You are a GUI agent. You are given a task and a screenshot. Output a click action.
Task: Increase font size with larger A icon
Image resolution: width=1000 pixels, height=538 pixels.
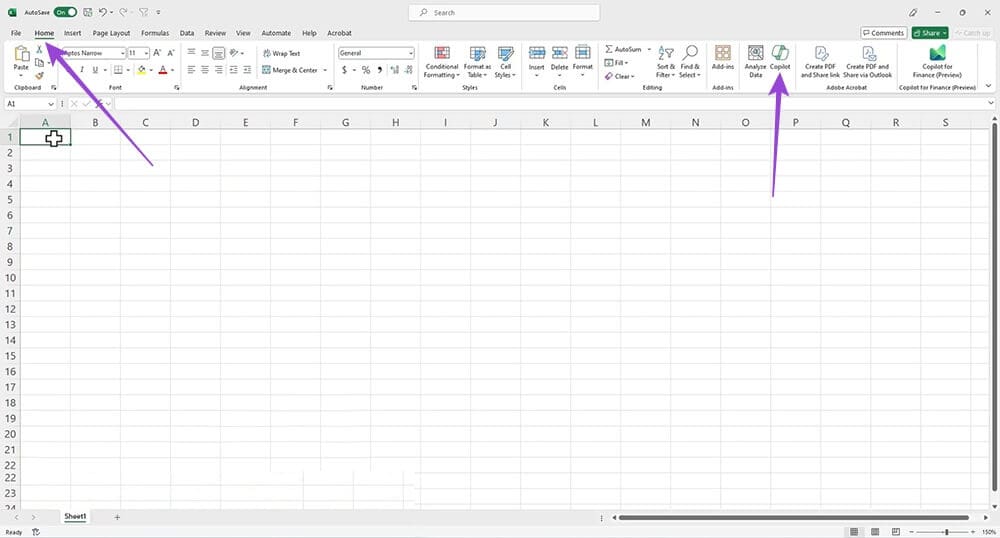coord(157,53)
